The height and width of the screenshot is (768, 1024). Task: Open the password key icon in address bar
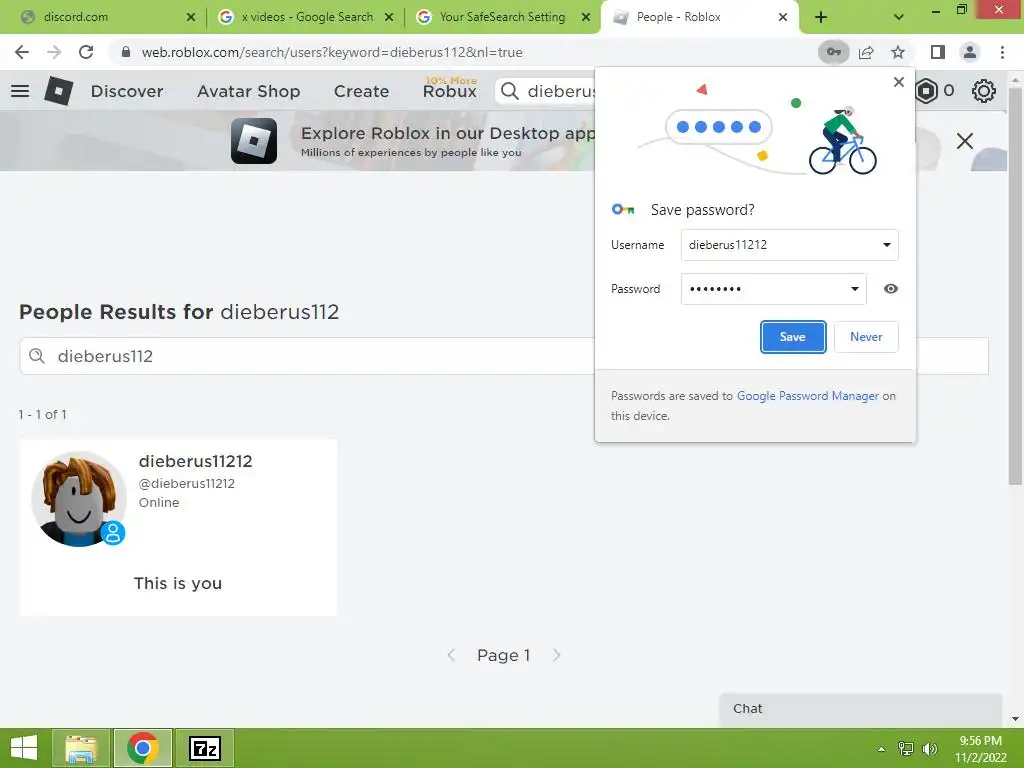point(833,52)
